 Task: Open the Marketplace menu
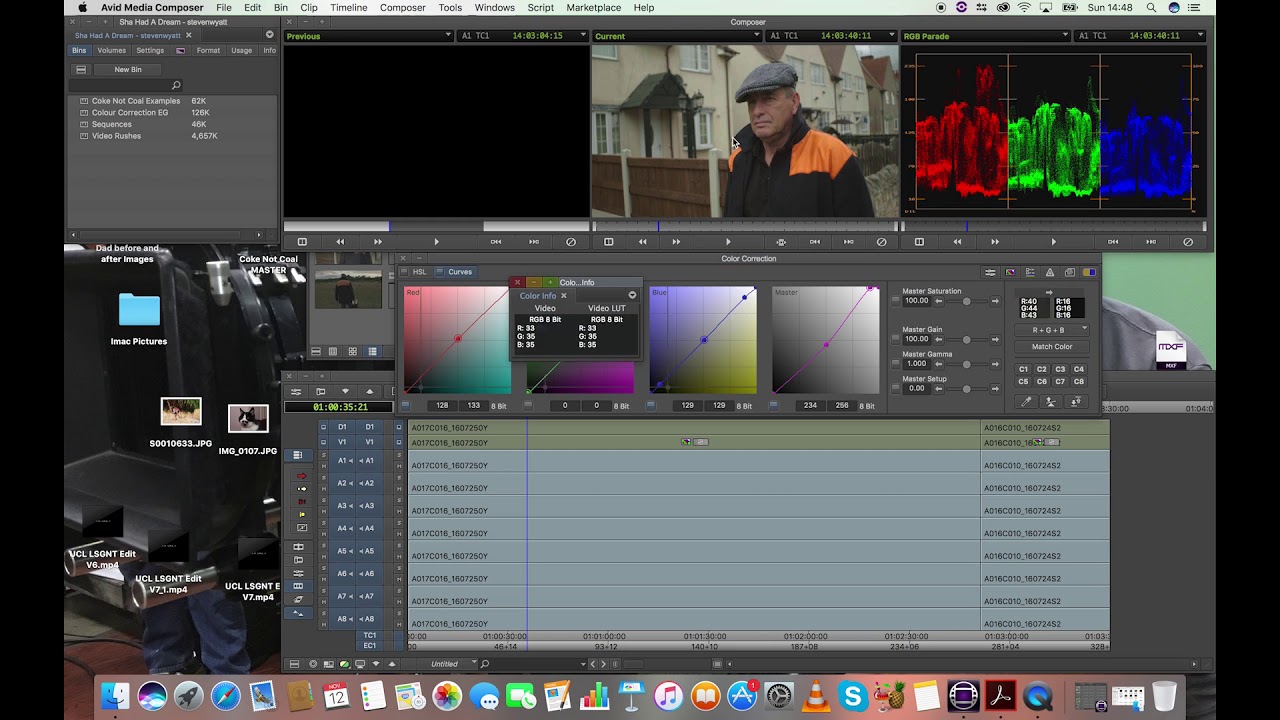594,8
